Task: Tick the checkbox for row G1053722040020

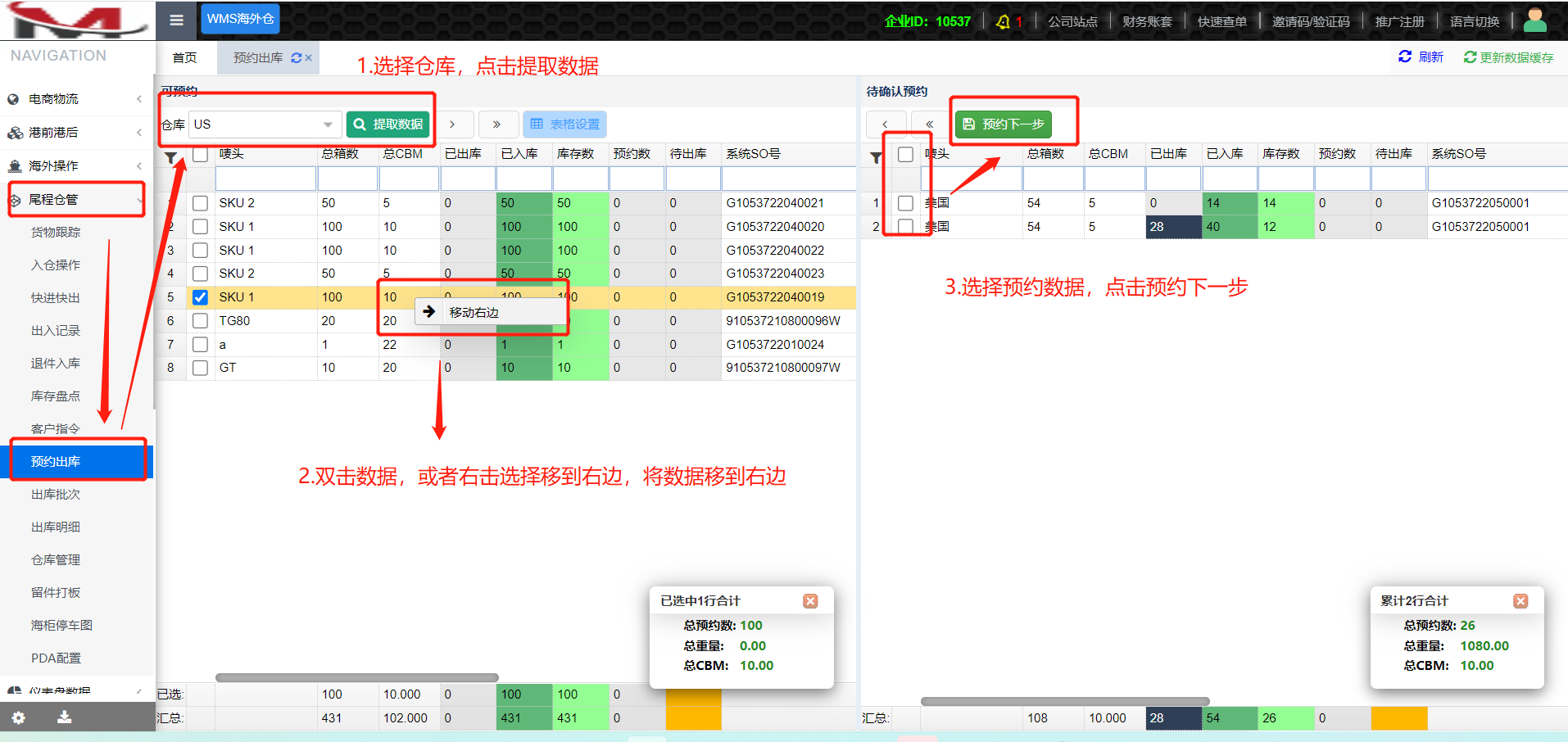Action: pyautogui.click(x=200, y=227)
